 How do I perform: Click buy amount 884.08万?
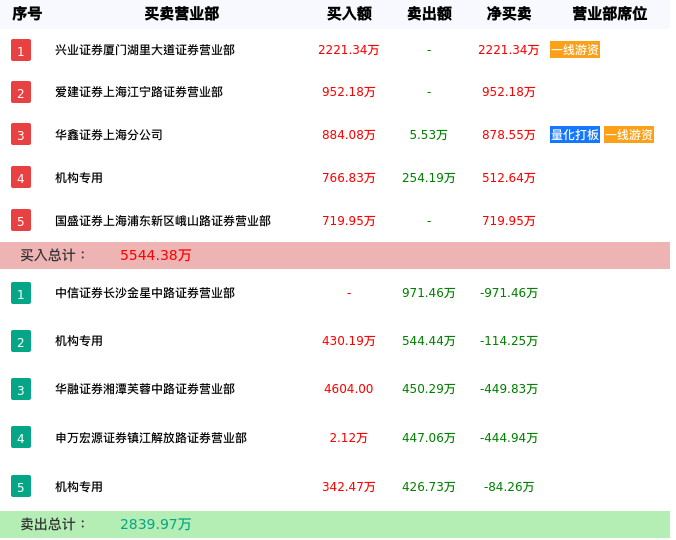coord(349,134)
